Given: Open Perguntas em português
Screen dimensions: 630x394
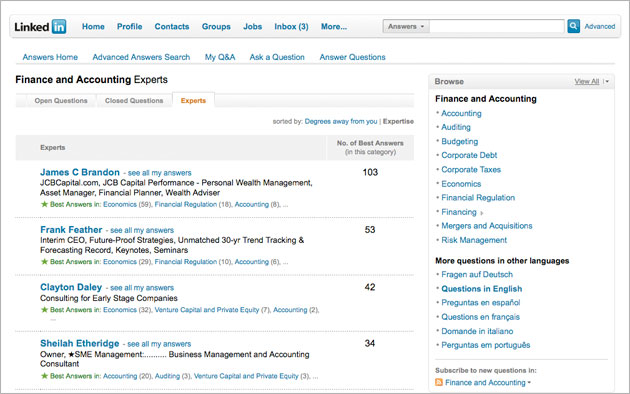Looking at the screenshot, I should pos(485,345).
